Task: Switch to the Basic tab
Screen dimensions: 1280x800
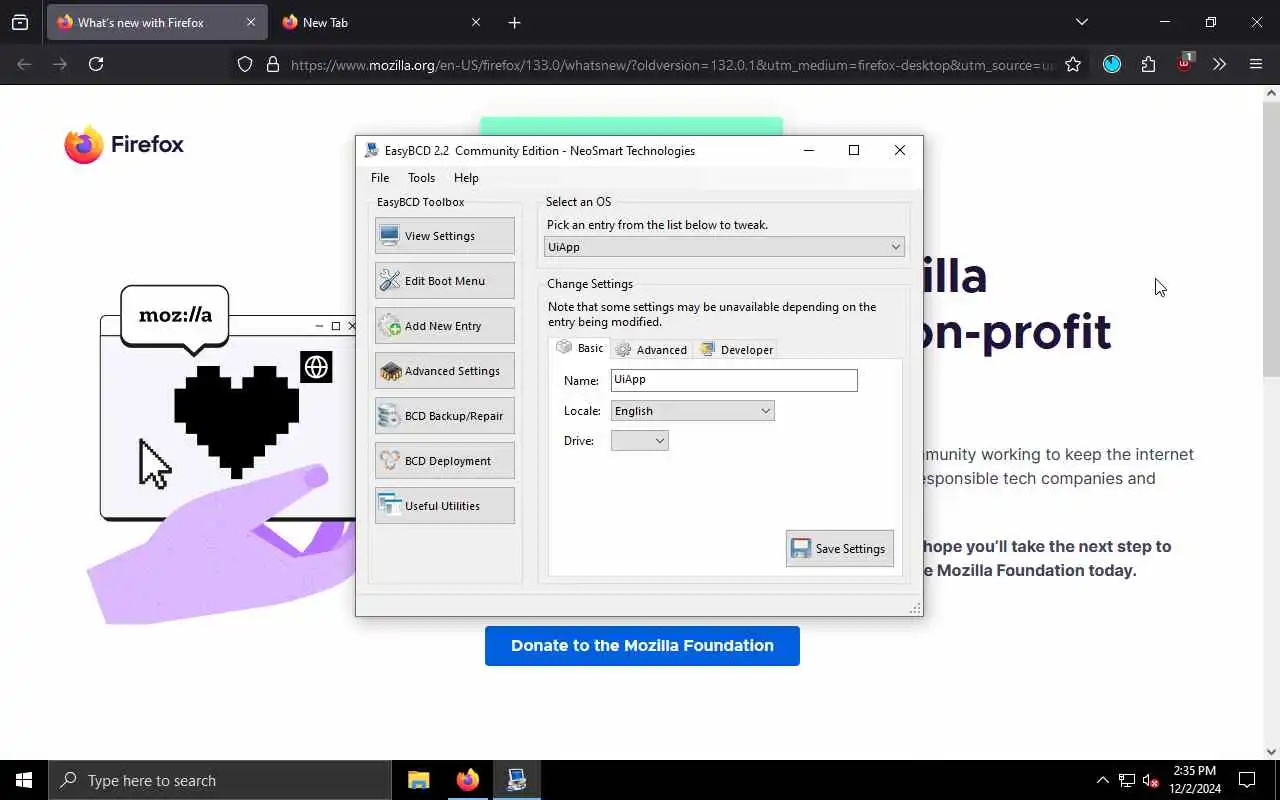Action: point(580,348)
